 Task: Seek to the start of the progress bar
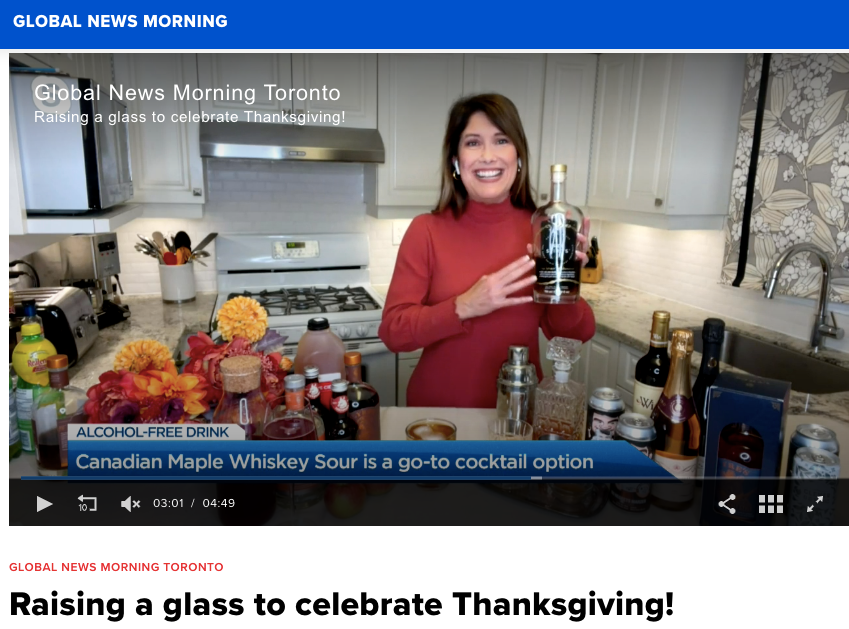pyautogui.click(x=23, y=478)
